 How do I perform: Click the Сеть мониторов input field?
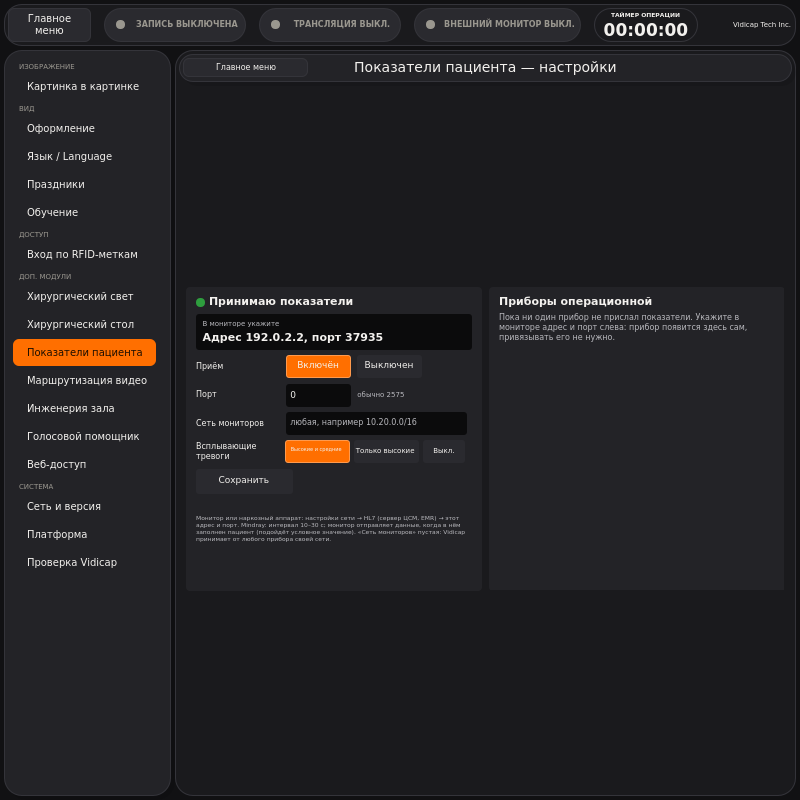tap(376, 423)
